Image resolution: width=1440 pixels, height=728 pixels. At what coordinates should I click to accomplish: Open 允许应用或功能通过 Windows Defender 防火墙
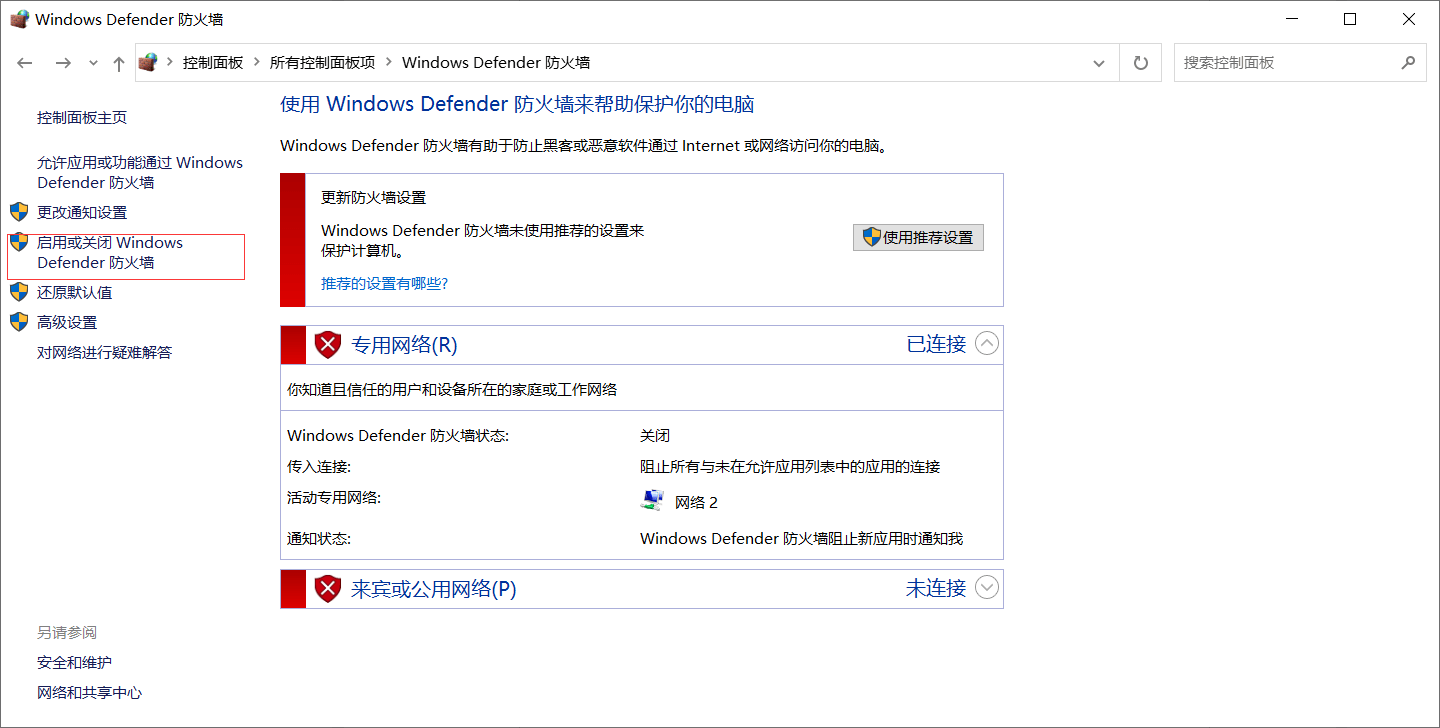[x=140, y=172]
